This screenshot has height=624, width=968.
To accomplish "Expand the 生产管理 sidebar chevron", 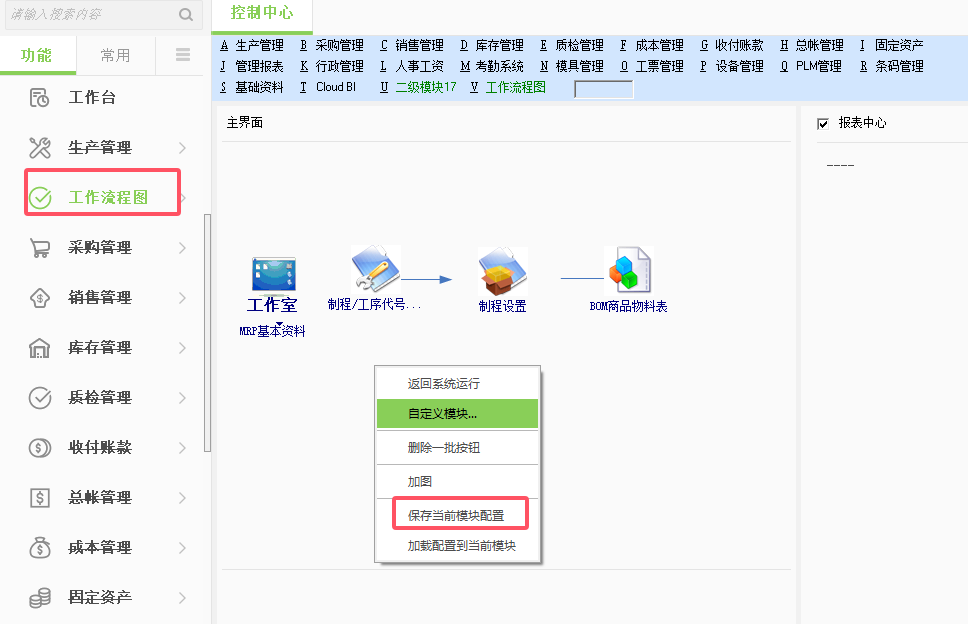I will [183, 148].
